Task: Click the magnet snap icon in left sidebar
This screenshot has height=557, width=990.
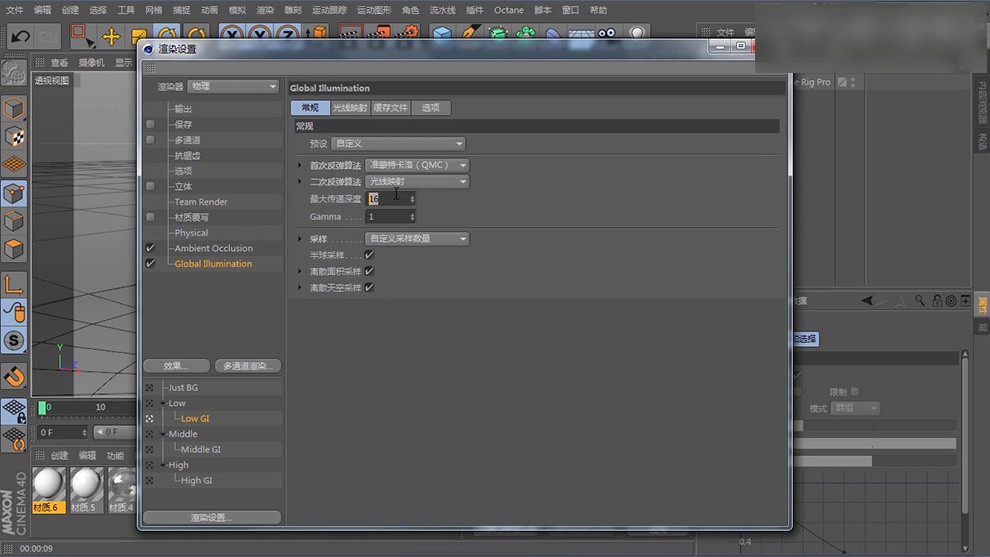Action: [14, 376]
